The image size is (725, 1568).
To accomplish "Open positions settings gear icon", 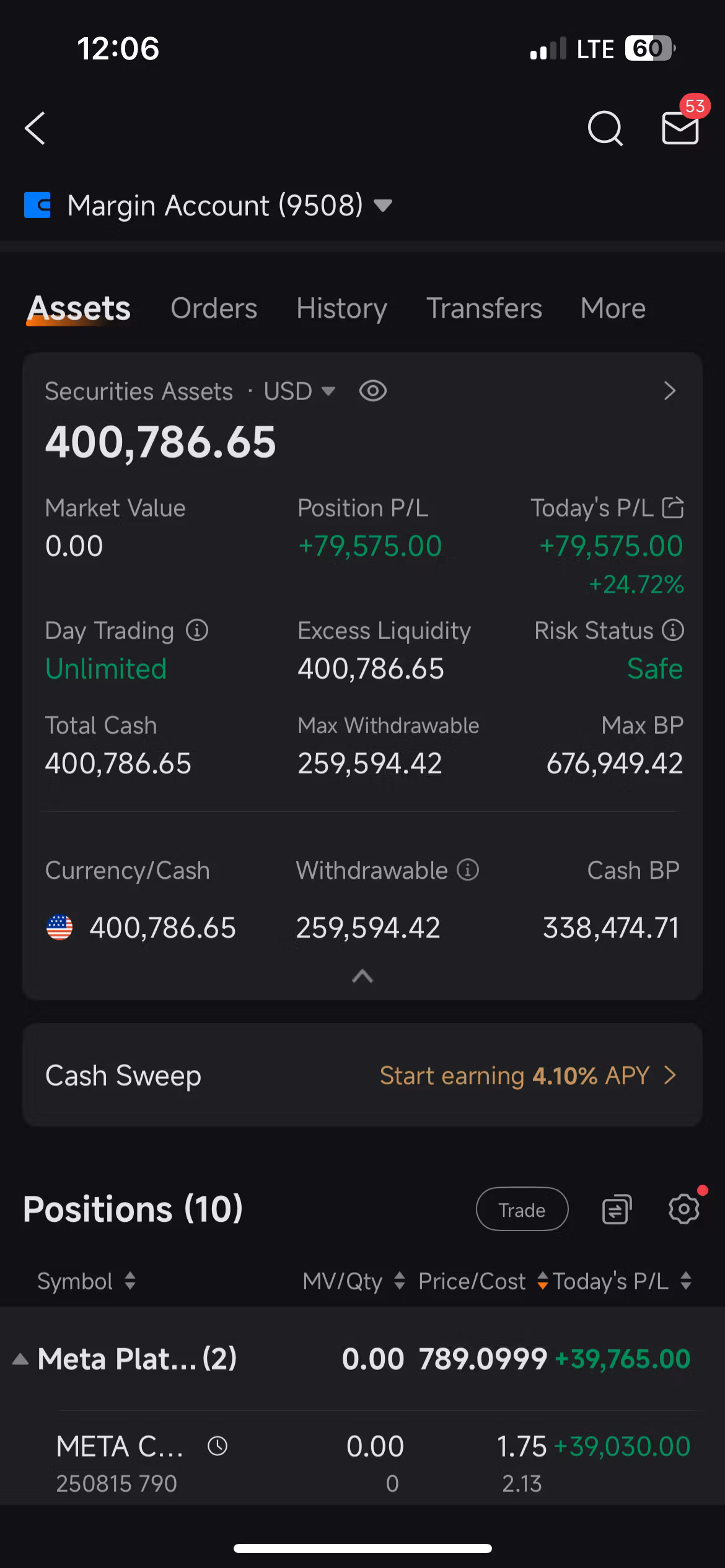I will pyautogui.click(x=685, y=1208).
